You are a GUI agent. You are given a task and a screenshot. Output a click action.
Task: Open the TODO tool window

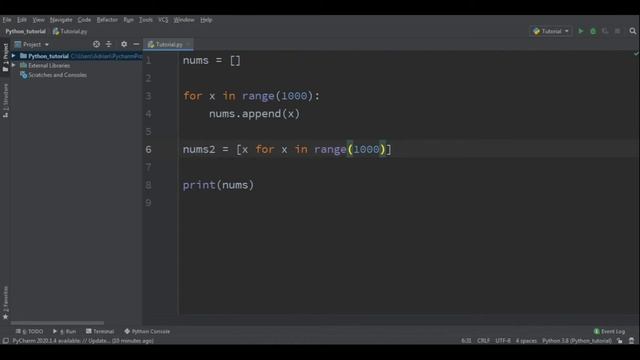coord(29,331)
